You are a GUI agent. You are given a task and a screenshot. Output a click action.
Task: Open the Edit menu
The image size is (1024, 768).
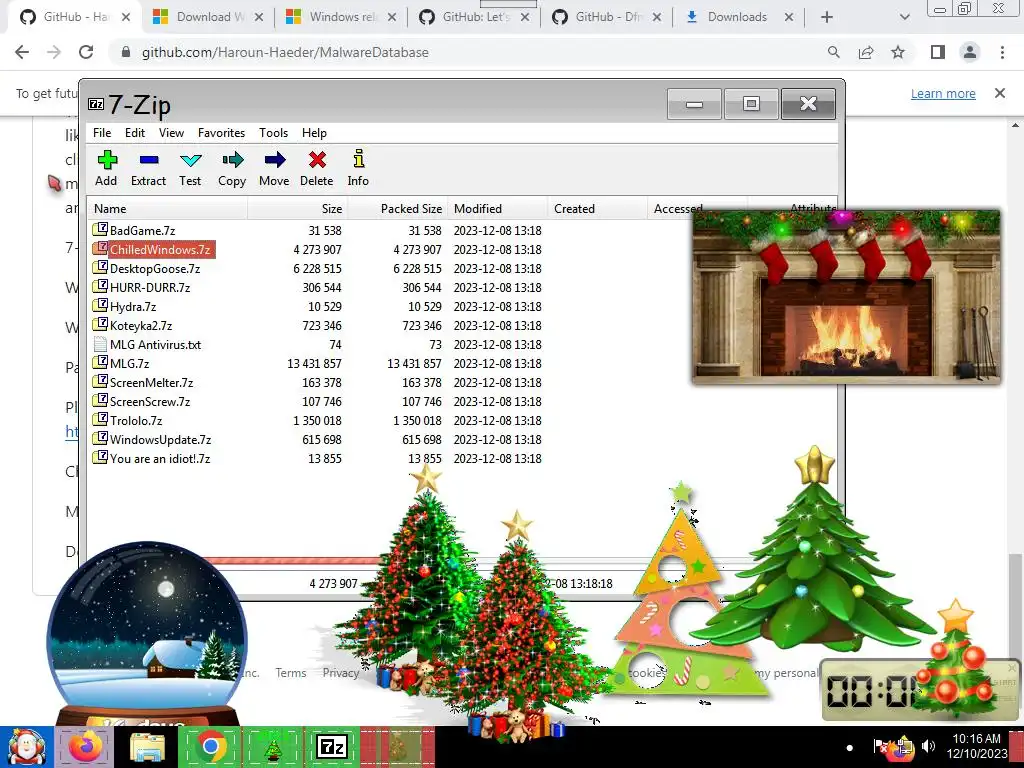(x=135, y=133)
